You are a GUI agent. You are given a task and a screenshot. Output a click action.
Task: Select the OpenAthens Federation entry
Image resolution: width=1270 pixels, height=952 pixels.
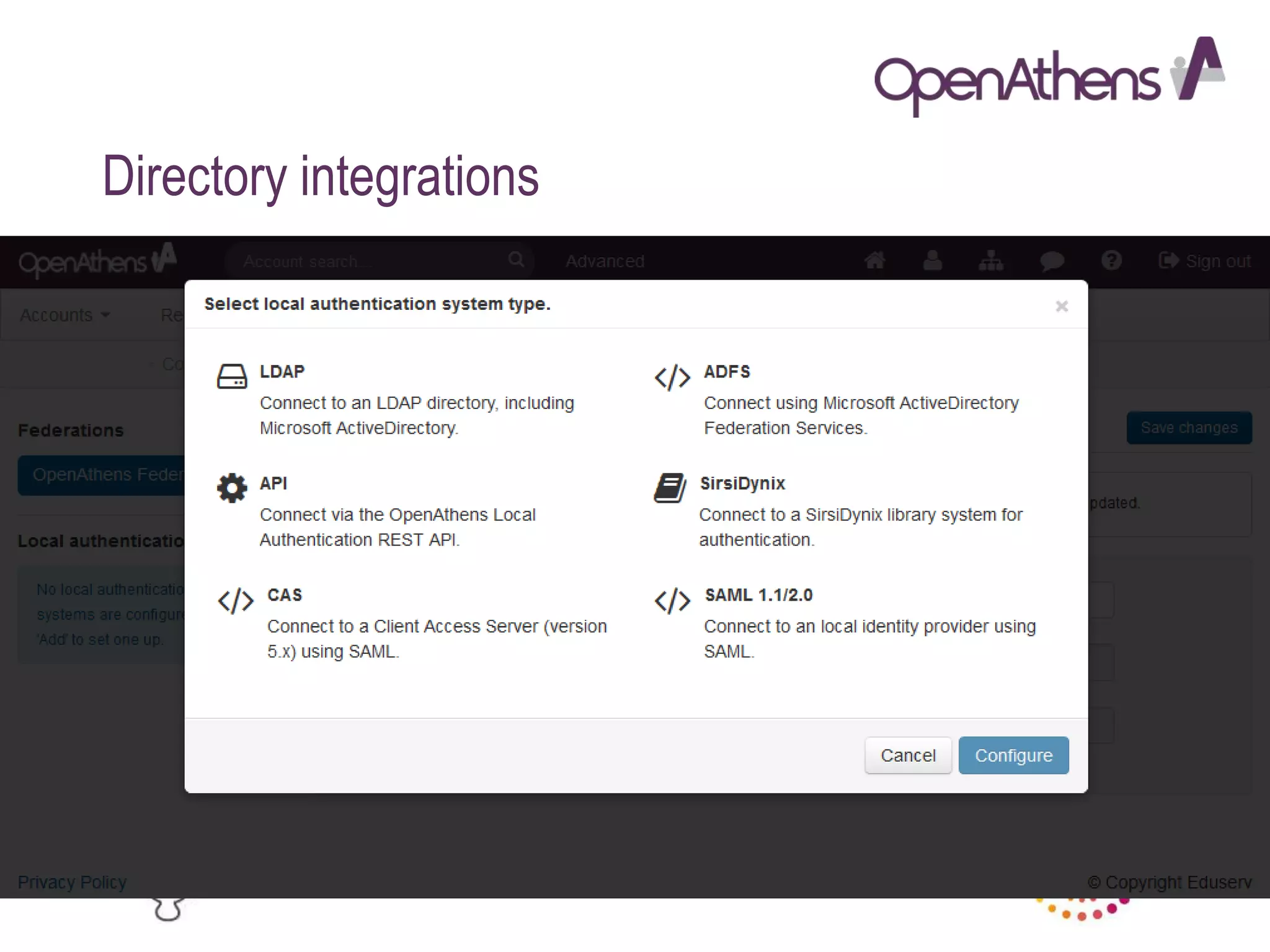[x=102, y=475]
